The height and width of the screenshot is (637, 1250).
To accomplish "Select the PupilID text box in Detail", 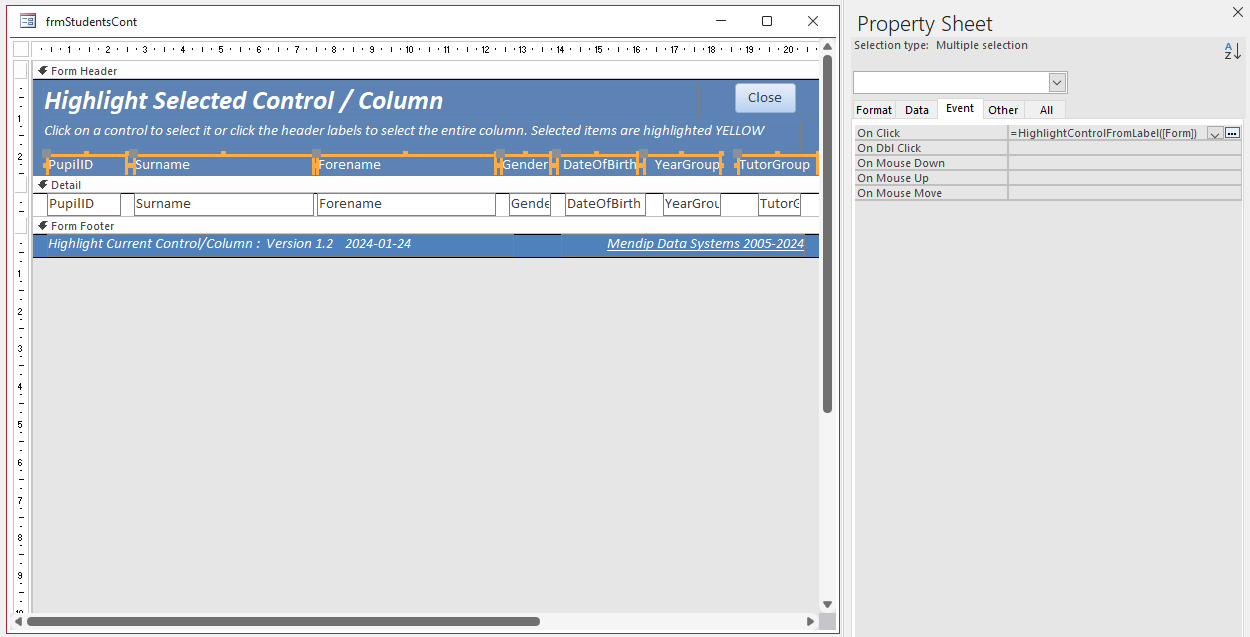I will (x=84, y=204).
